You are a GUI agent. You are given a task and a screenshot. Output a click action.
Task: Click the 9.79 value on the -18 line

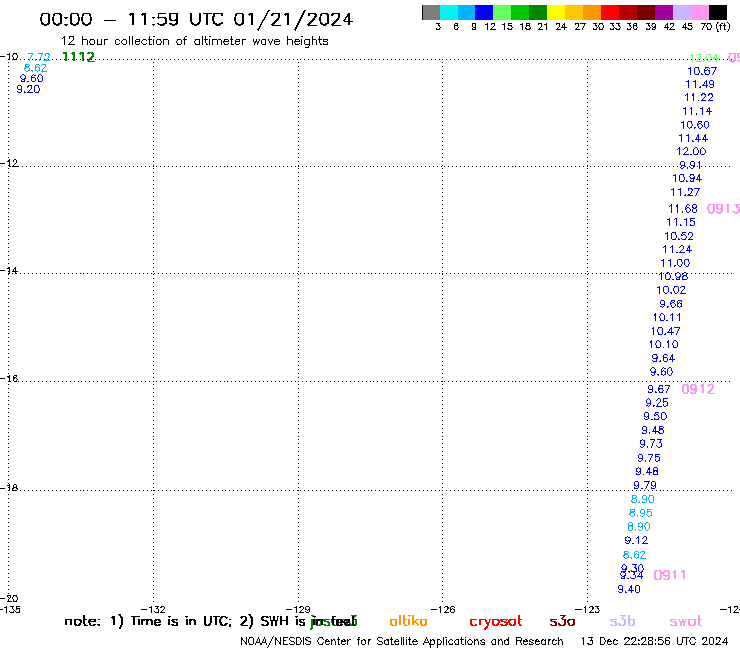coord(645,485)
